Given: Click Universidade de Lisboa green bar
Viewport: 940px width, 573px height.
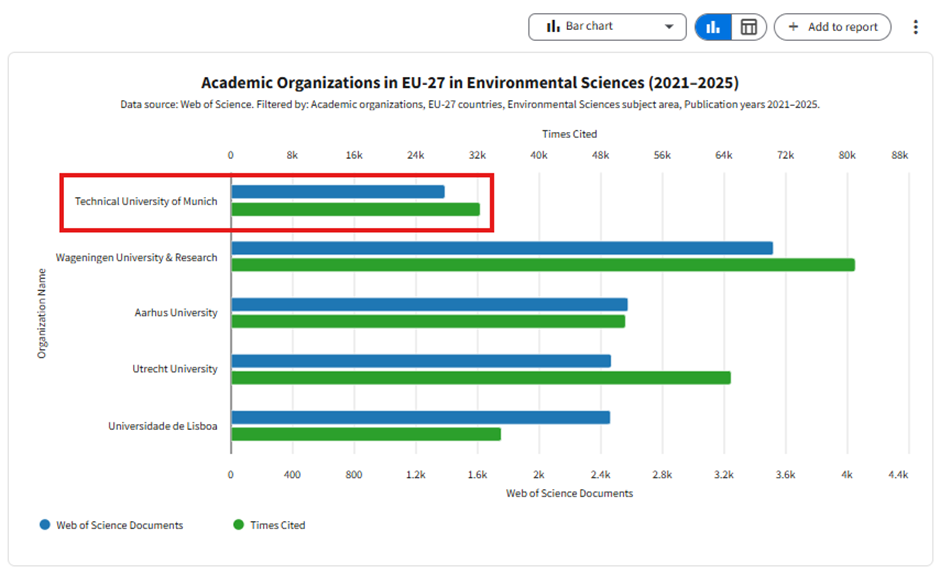Looking at the screenshot, I should pyautogui.click(x=366, y=434).
